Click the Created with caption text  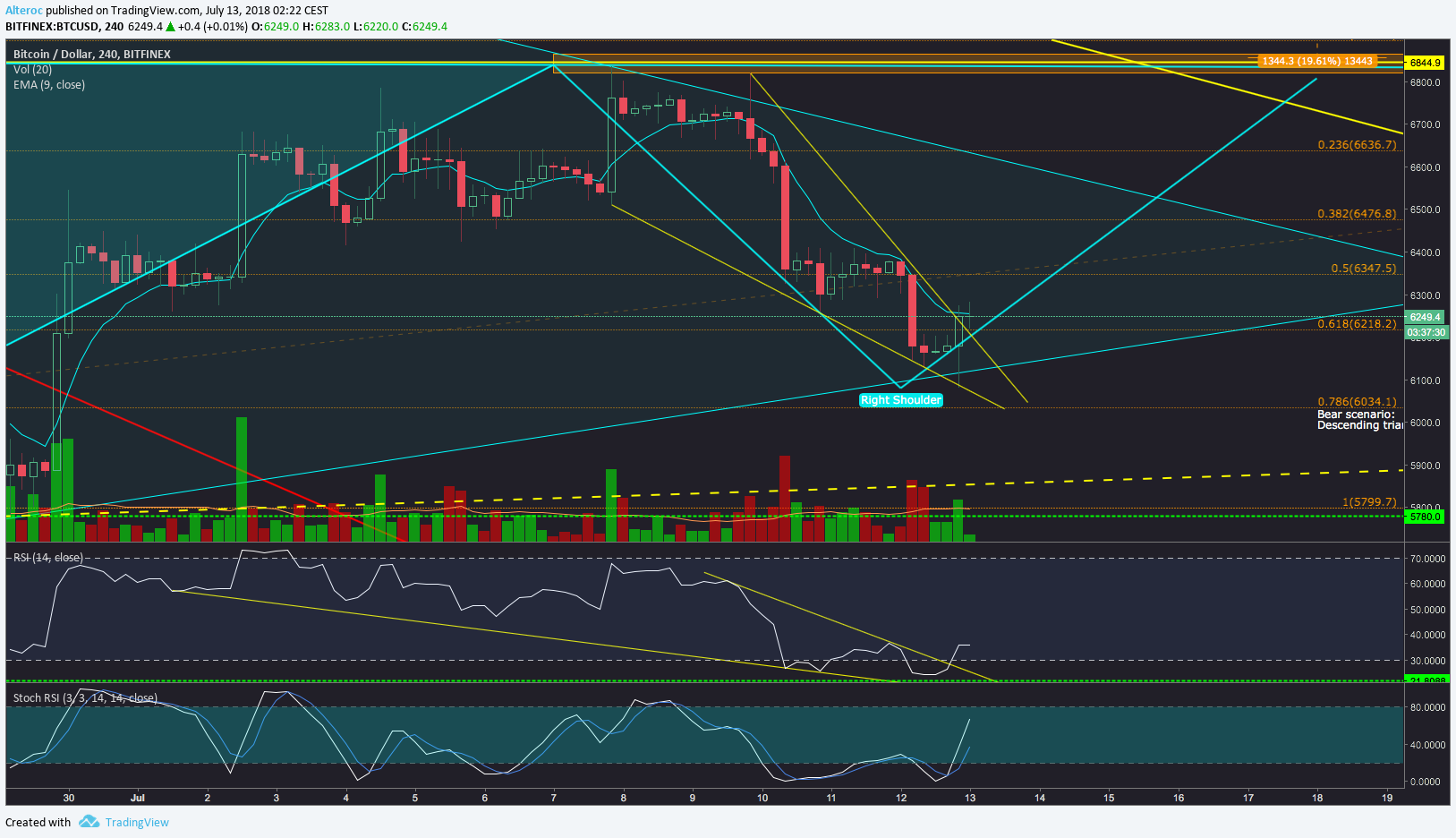pyautogui.click(x=38, y=823)
